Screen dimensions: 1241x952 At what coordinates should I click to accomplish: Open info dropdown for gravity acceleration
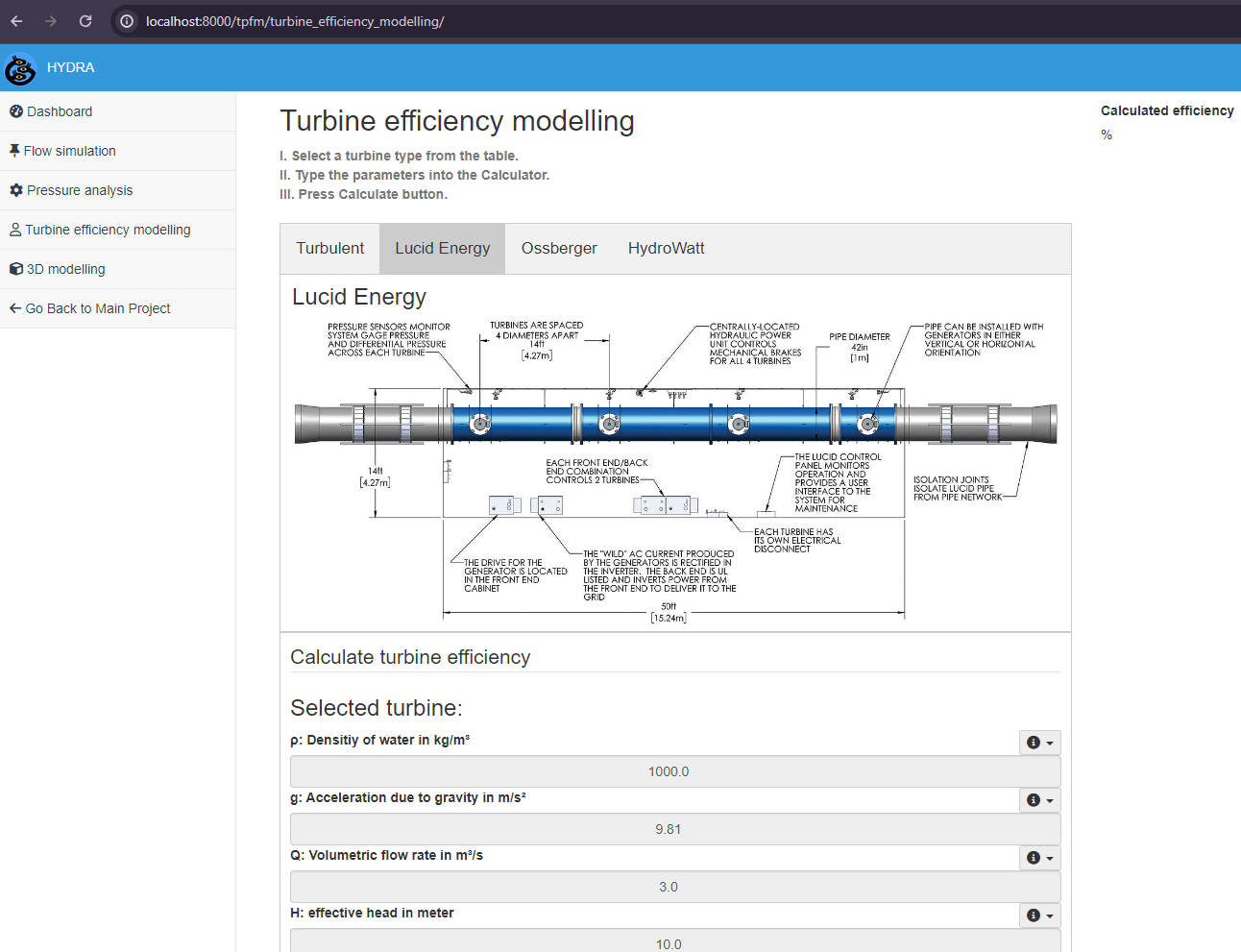(x=1040, y=800)
